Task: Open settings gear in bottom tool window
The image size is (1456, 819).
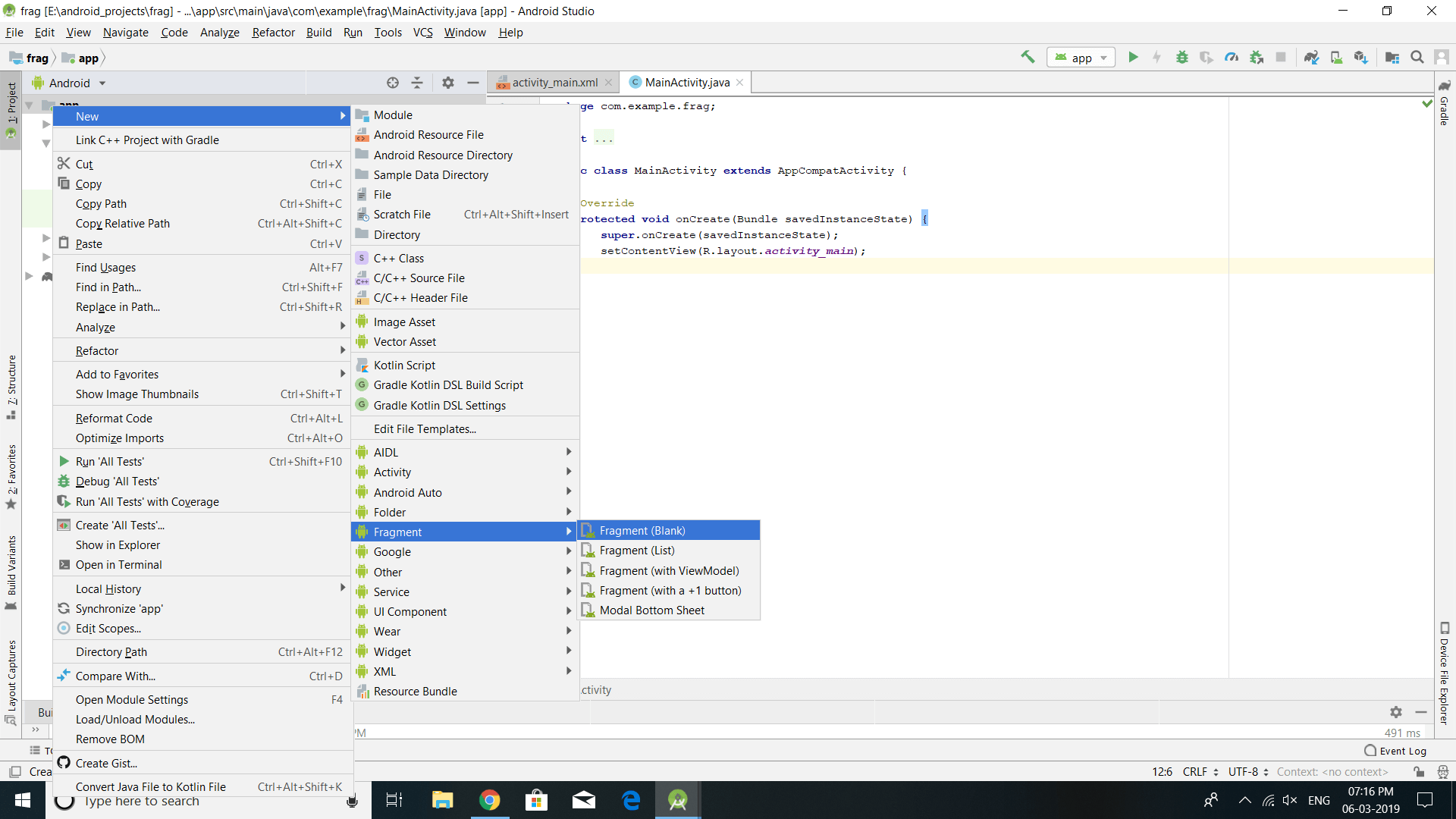Action: tap(1396, 711)
